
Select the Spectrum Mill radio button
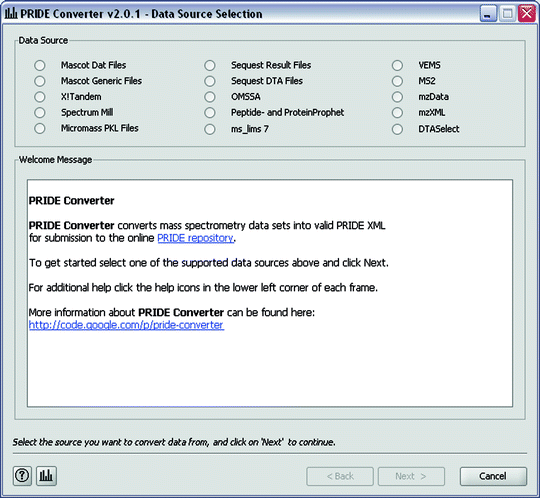(x=40, y=113)
